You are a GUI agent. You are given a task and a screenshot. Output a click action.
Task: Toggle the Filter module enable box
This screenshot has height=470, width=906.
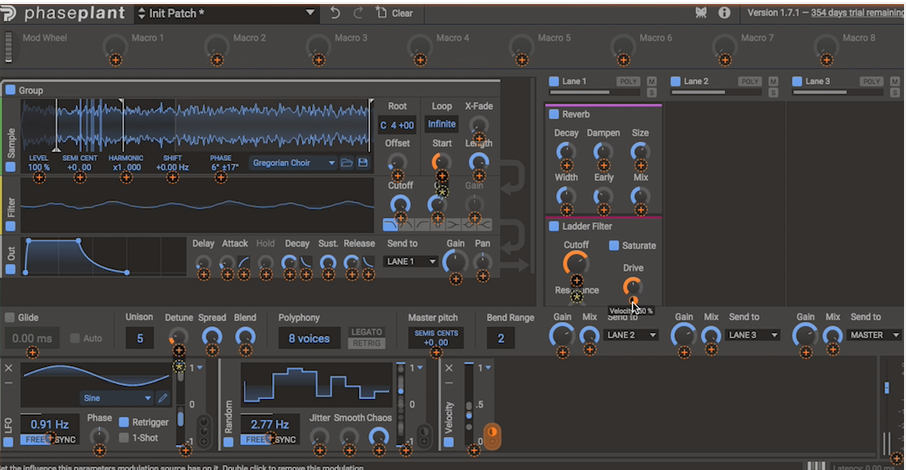point(10,226)
